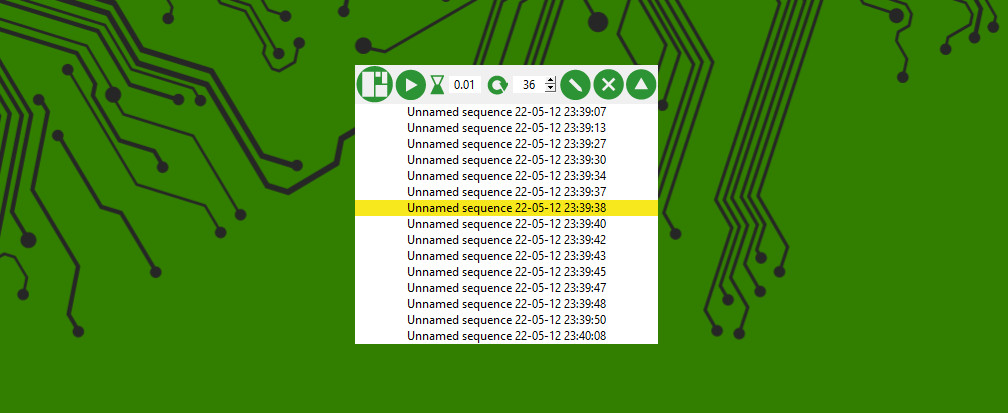Viewport: 1008px width, 413px height.
Task: Delete sequence with the X icon
Action: [608, 84]
